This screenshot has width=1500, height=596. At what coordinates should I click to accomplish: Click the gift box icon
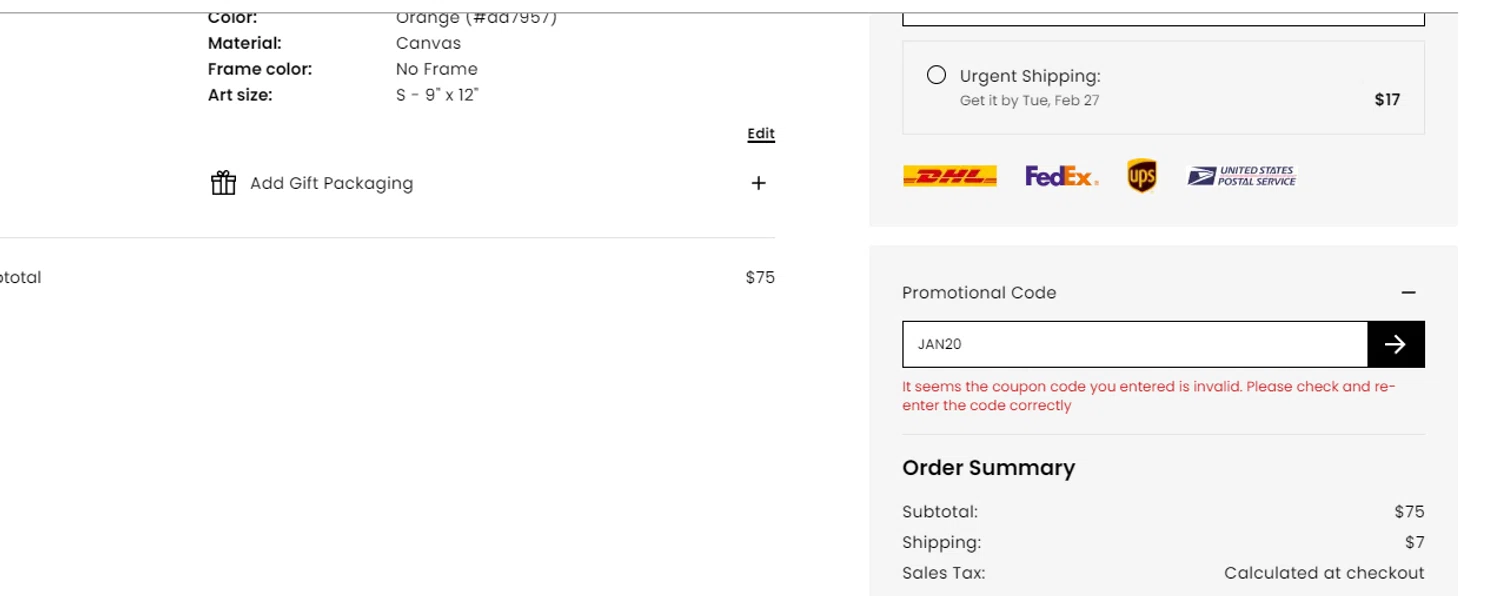click(x=224, y=183)
